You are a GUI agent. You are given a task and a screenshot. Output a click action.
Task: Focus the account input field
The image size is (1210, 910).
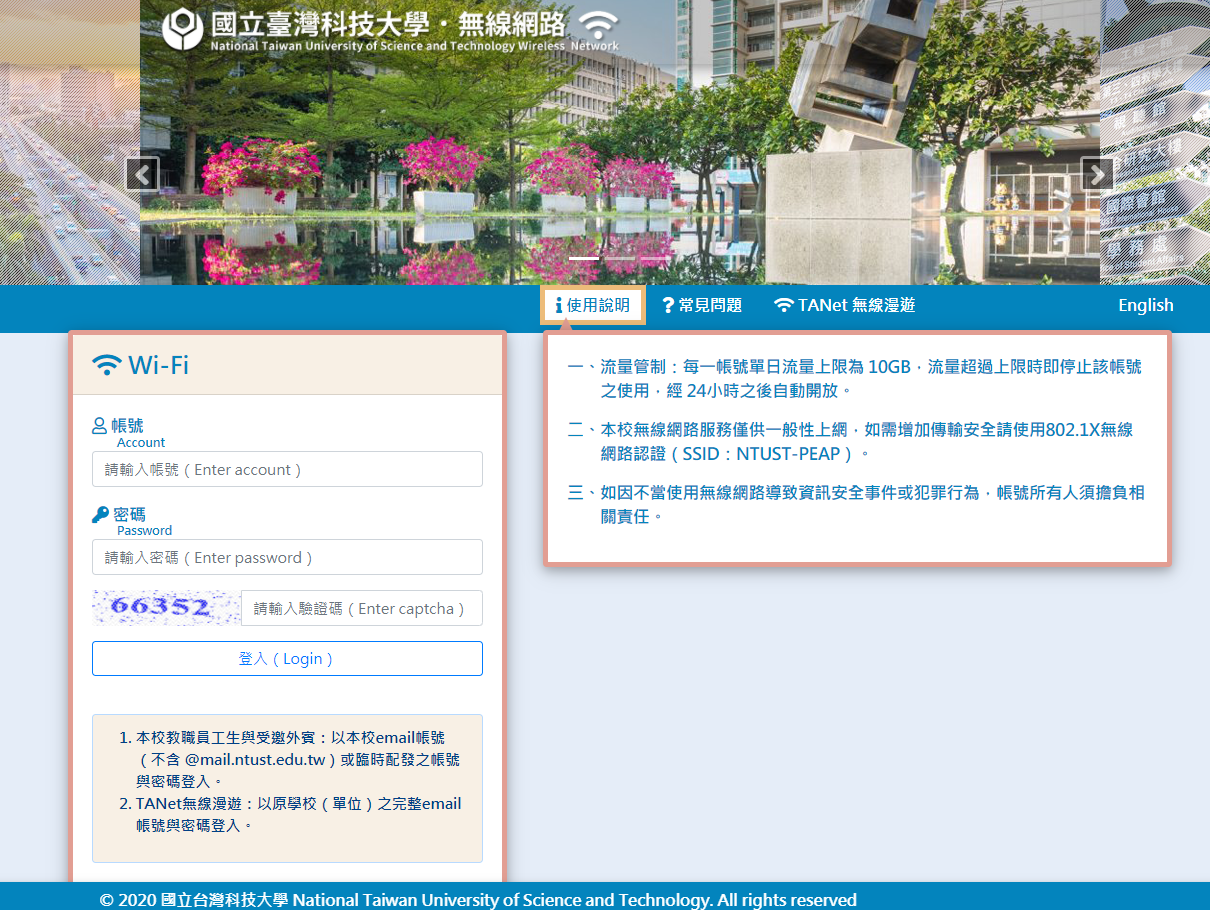pos(287,469)
